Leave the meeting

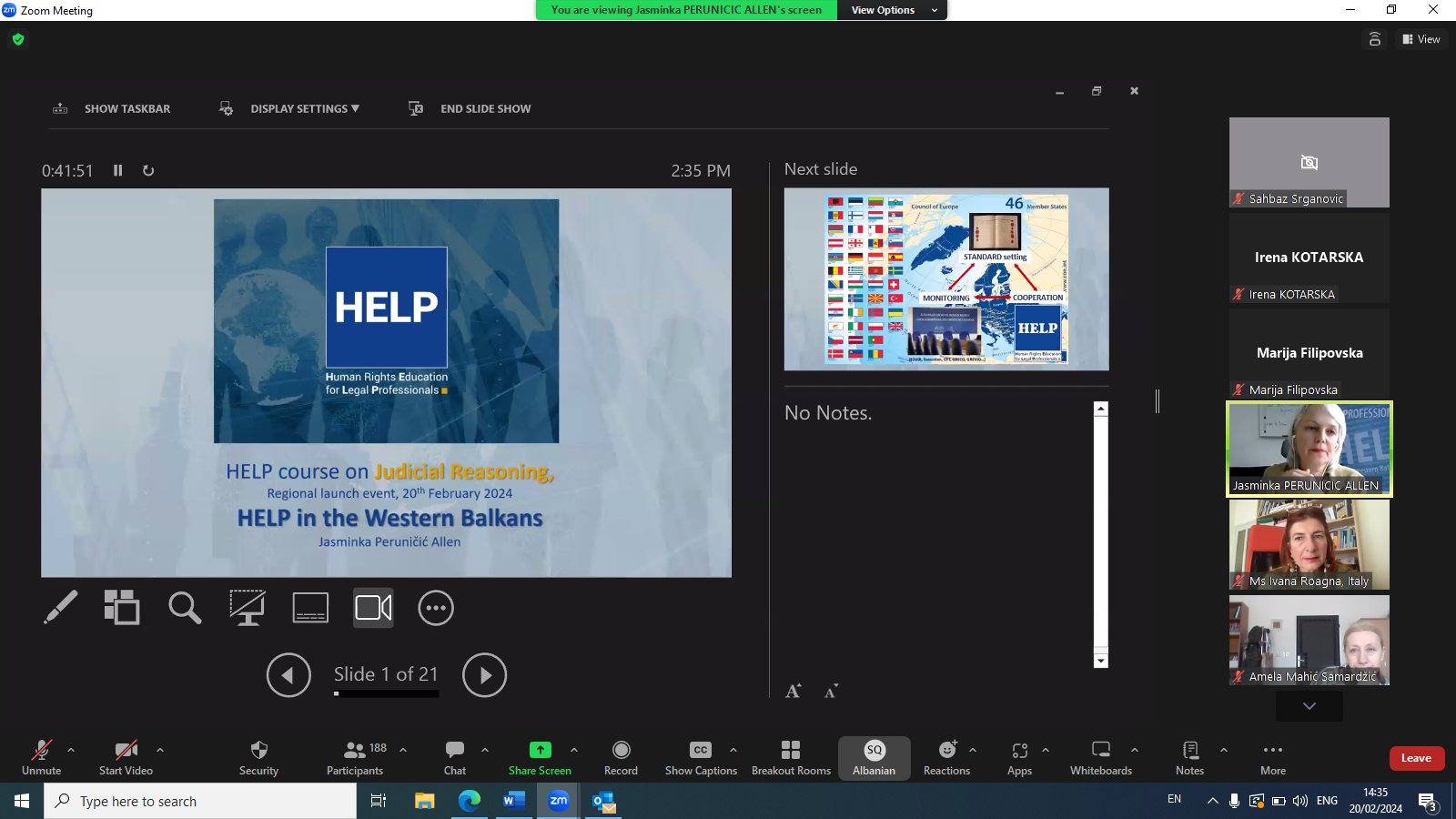click(x=1417, y=758)
